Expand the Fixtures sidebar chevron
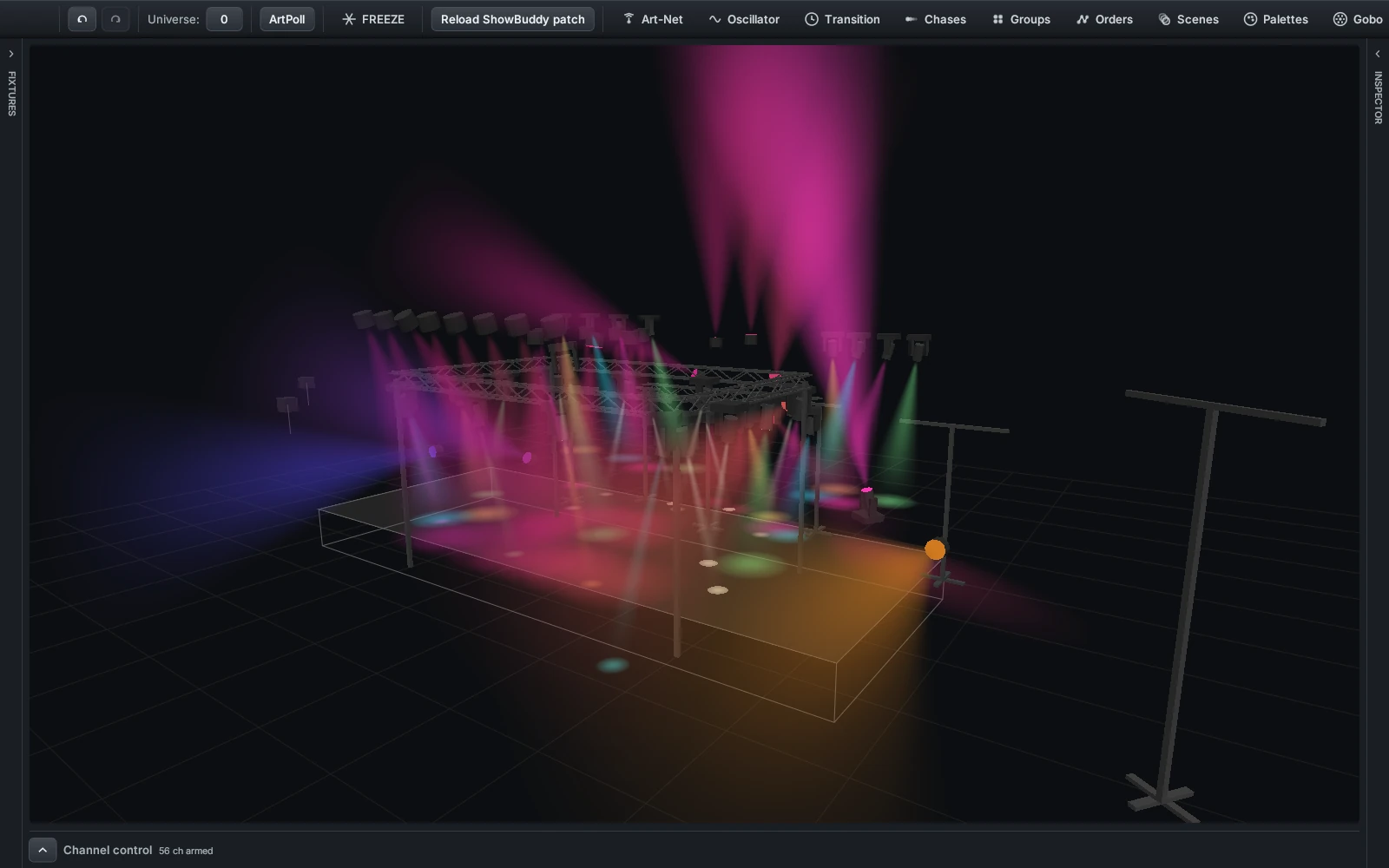 tap(11, 54)
